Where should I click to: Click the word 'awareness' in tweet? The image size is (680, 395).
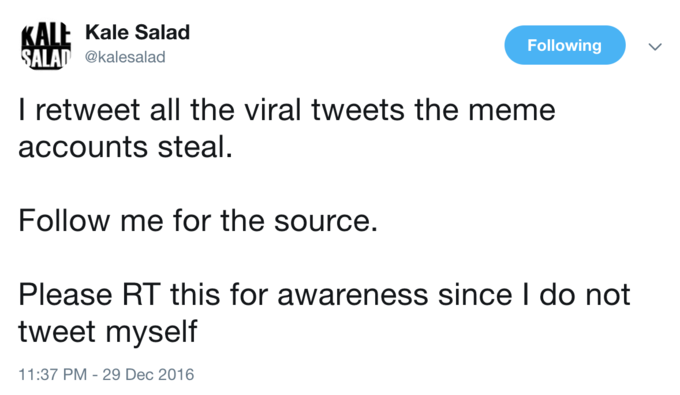(x=353, y=296)
